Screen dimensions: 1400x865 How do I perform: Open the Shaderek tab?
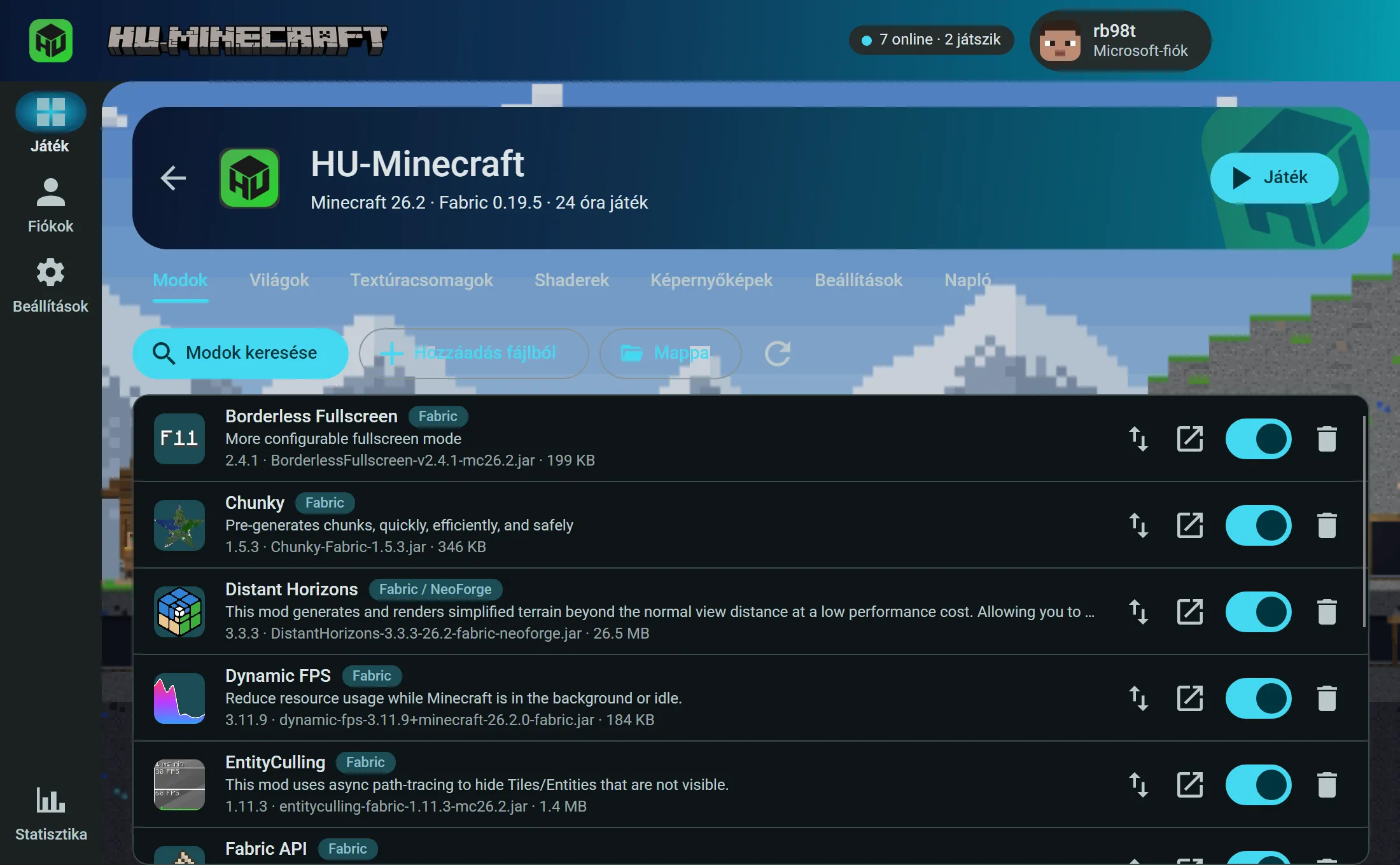point(571,280)
